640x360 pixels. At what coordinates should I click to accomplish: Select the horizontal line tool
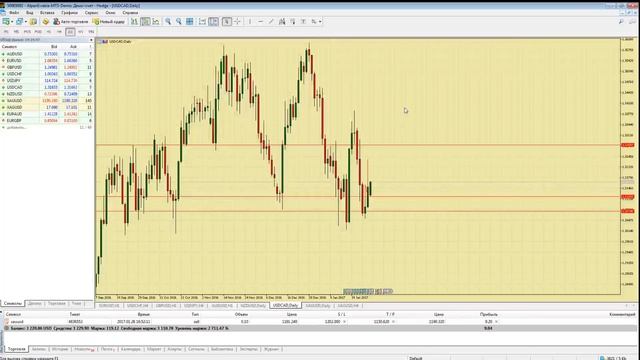(260, 21)
